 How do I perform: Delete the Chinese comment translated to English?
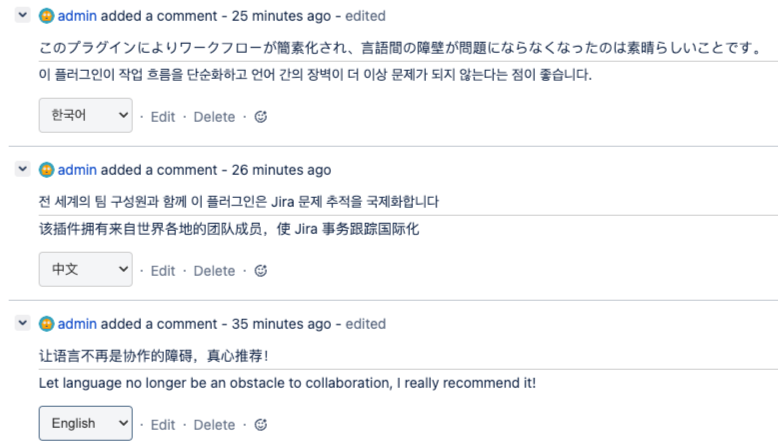[x=214, y=425]
